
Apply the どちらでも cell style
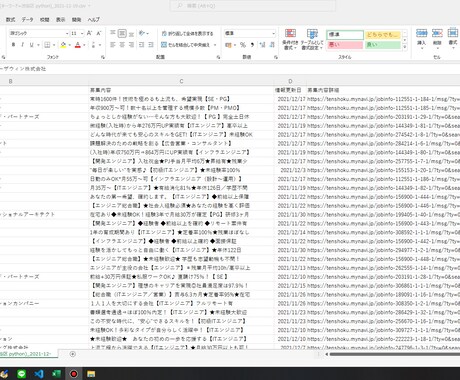382,35
